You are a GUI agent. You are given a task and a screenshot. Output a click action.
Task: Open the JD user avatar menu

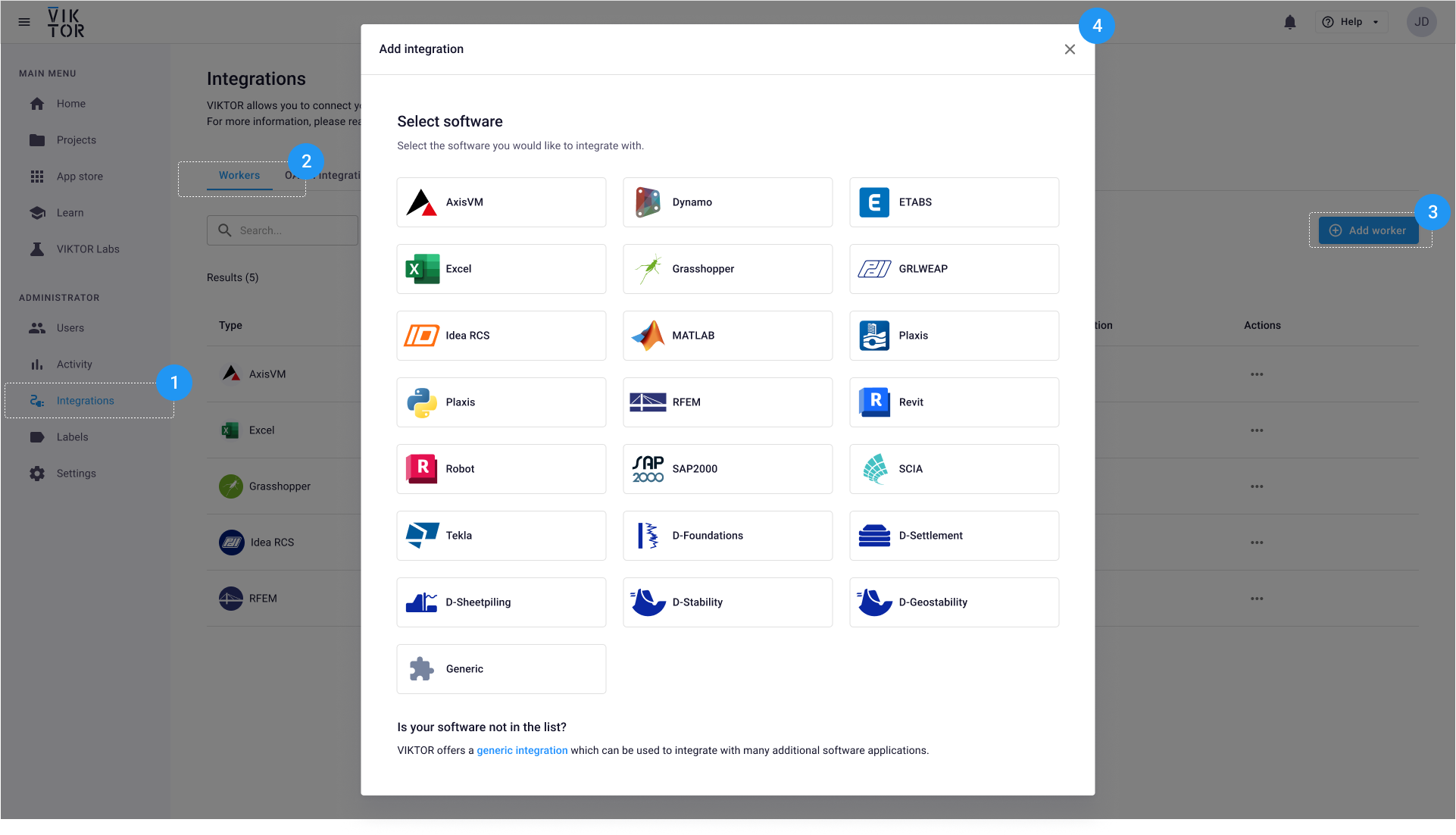[1421, 22]
